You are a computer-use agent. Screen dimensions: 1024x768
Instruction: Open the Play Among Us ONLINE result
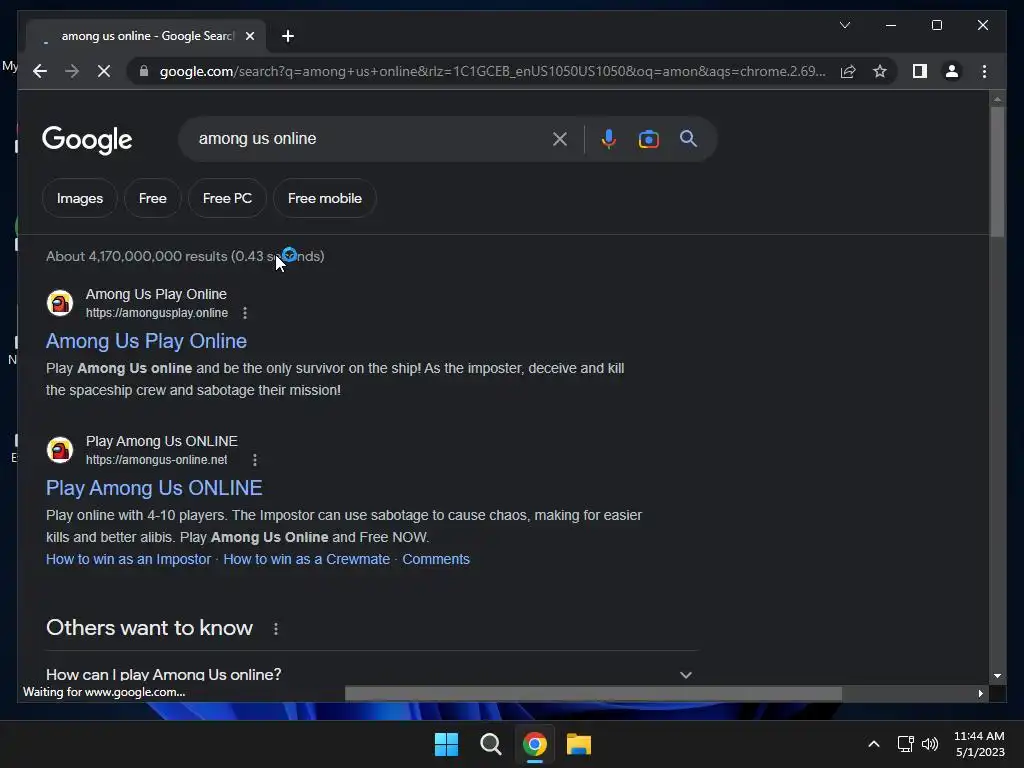[x=154, y=488]
